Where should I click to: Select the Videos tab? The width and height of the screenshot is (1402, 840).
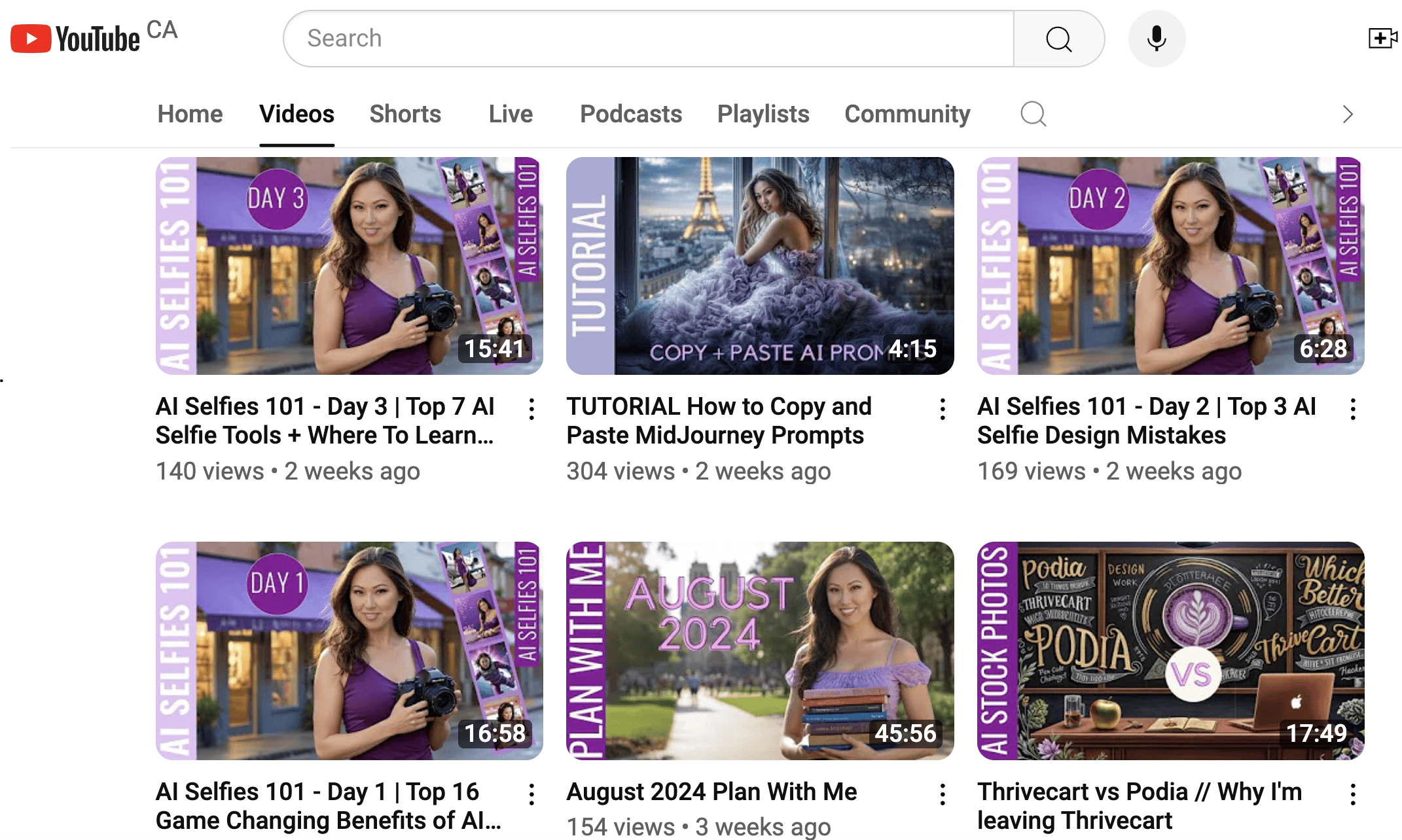(x=297, y=114)
